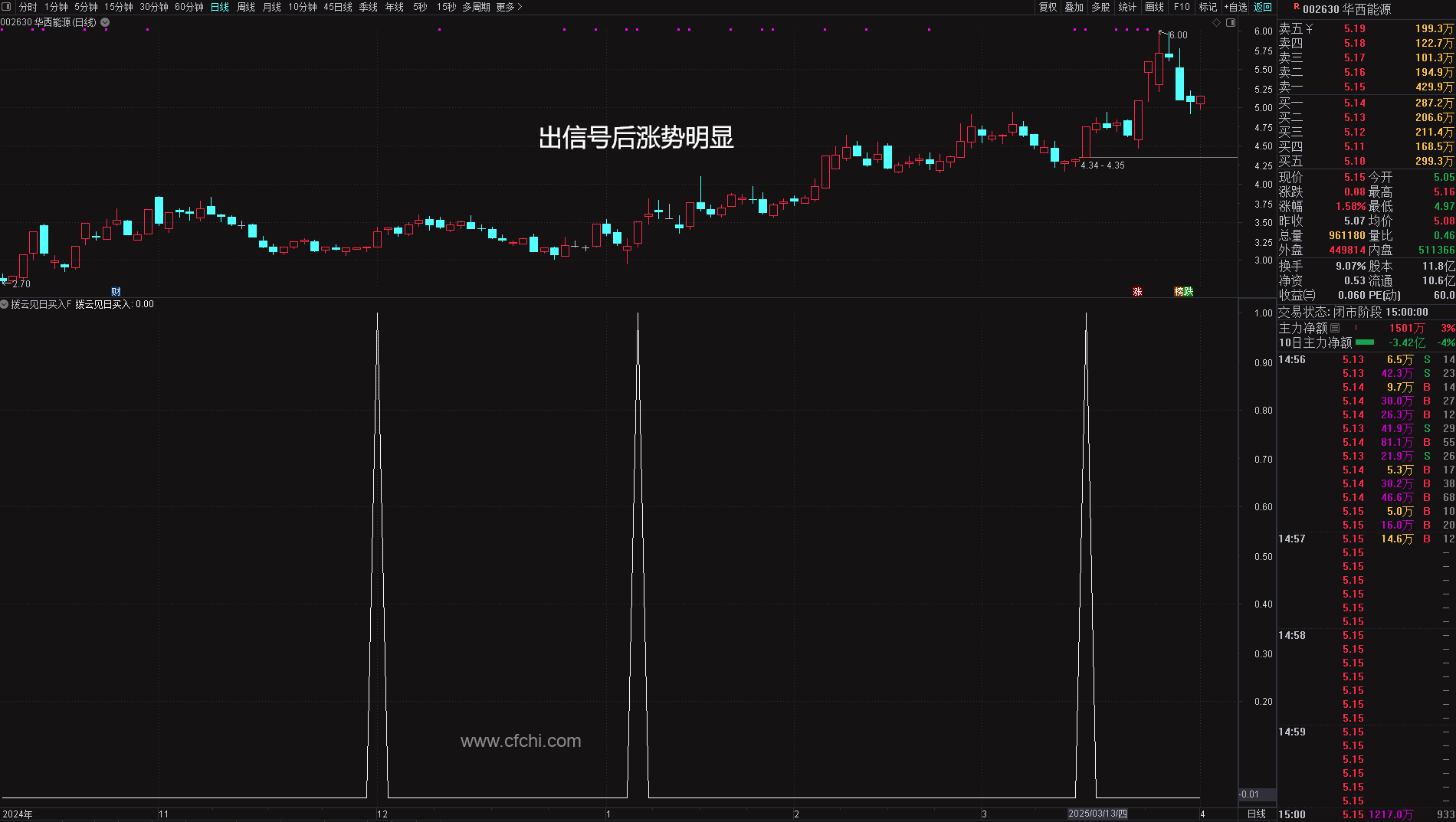Click the 统计 statistics button
The height and width of the screenshot is (822, 1456).
(x=1127, y=7)
